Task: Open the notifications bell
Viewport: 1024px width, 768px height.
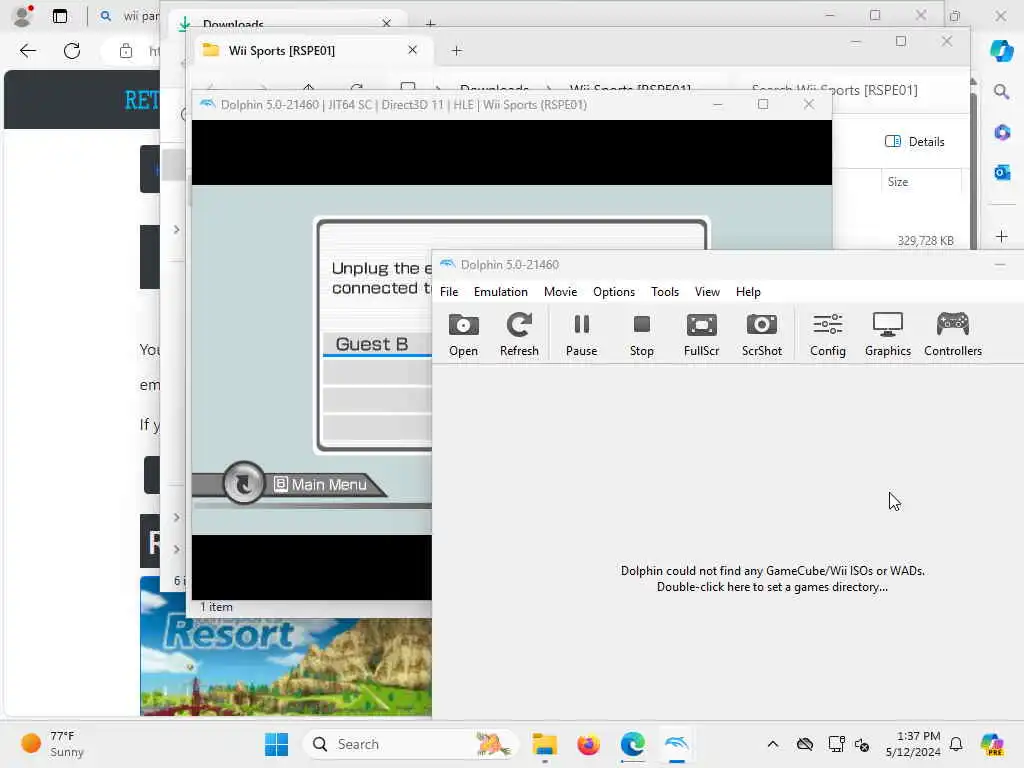Action: point(956,744)
